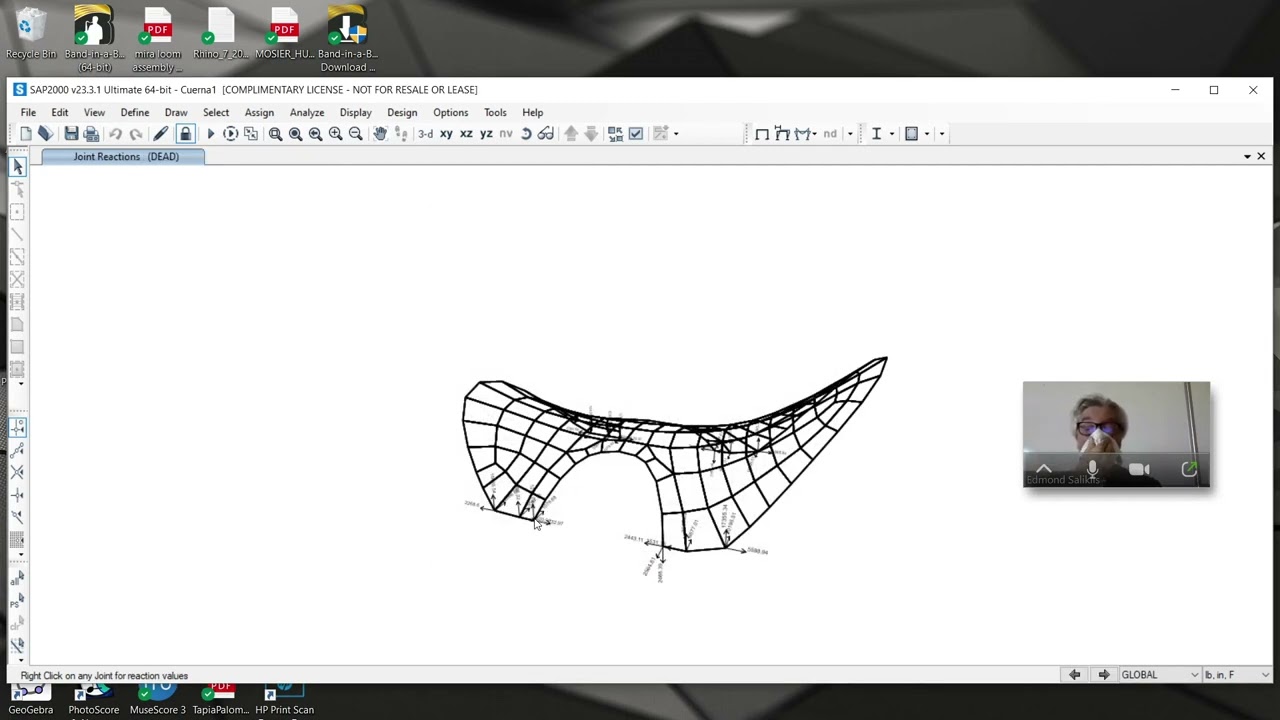Click the Rotate 3D view icon
This screenshot has height=720, width=1280.
click(x=526, y=133)
